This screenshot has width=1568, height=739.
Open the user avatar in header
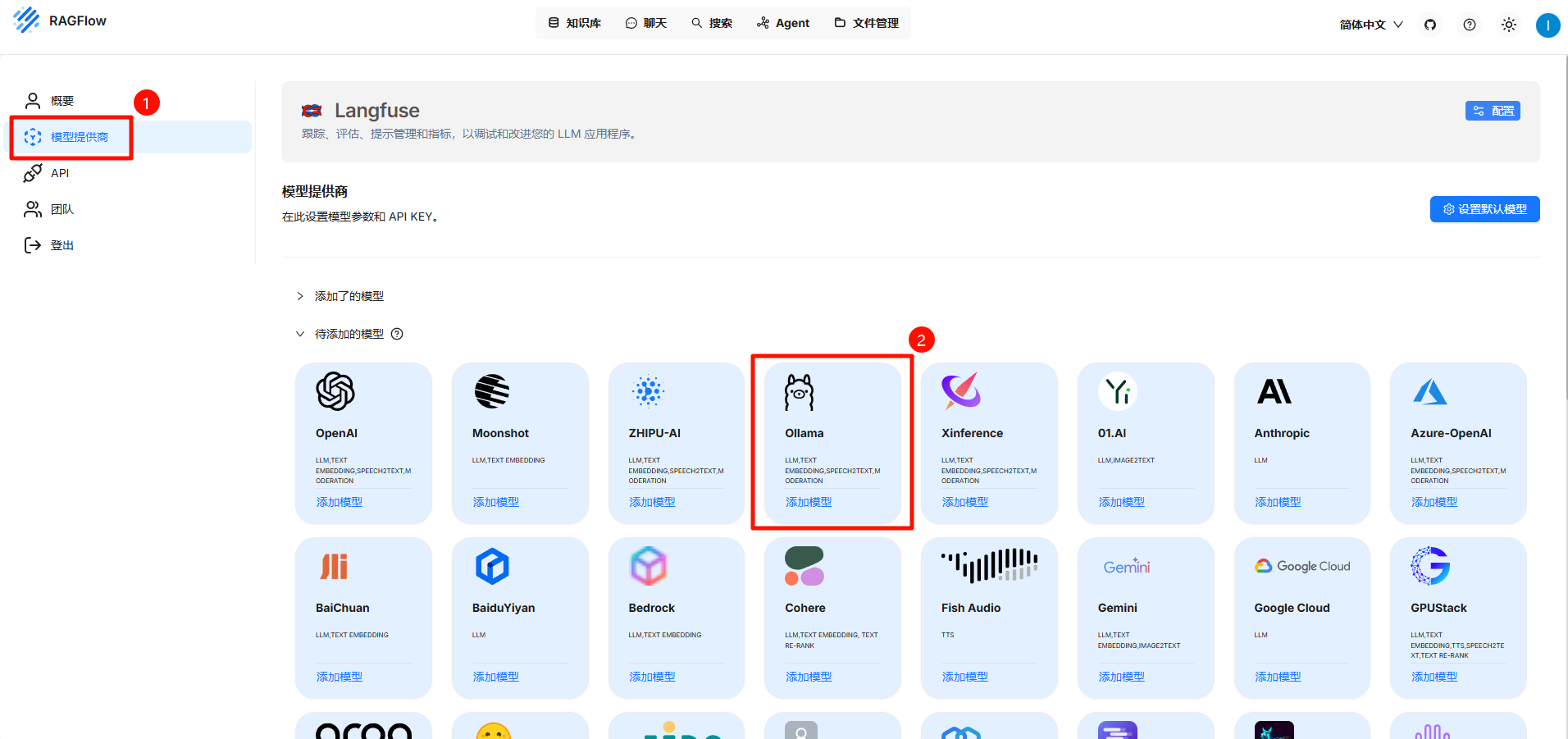pos(1548,25)
